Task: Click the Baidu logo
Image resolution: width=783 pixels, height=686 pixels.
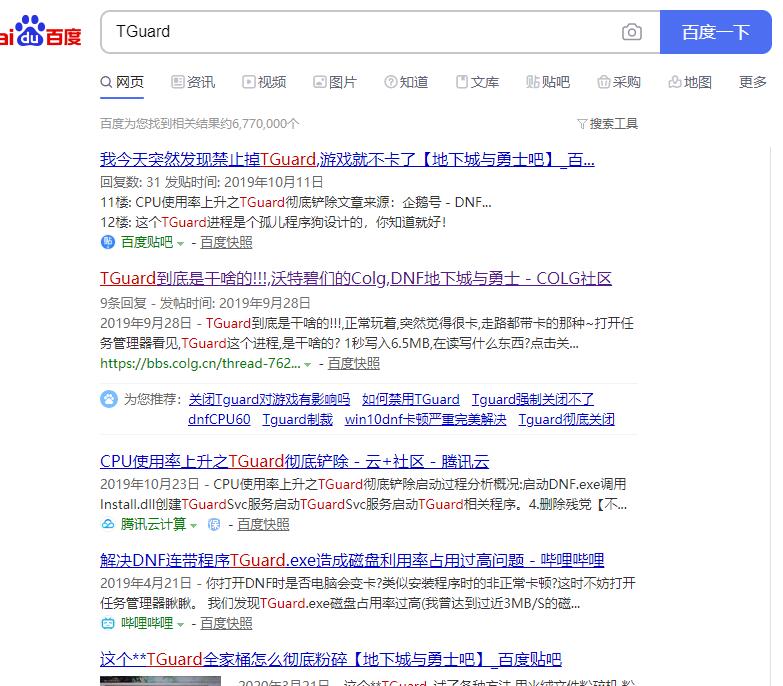Action: pyautogui.click(x=40, y=32)
